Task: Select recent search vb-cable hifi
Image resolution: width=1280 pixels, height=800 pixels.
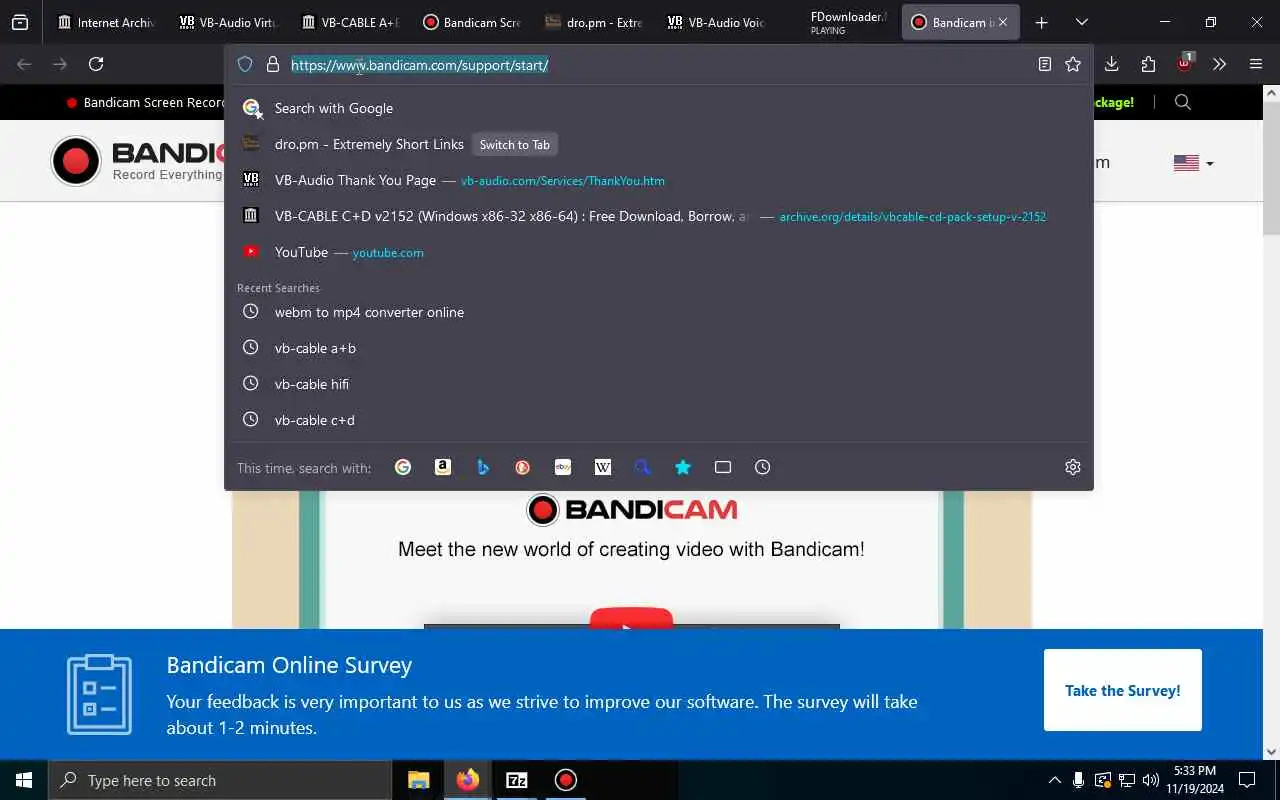Action: point(659,384)
